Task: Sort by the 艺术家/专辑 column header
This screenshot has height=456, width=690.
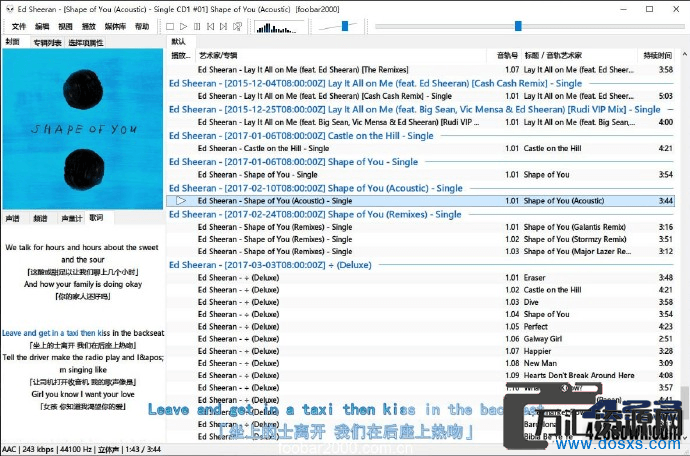Action: pos(341,55)
